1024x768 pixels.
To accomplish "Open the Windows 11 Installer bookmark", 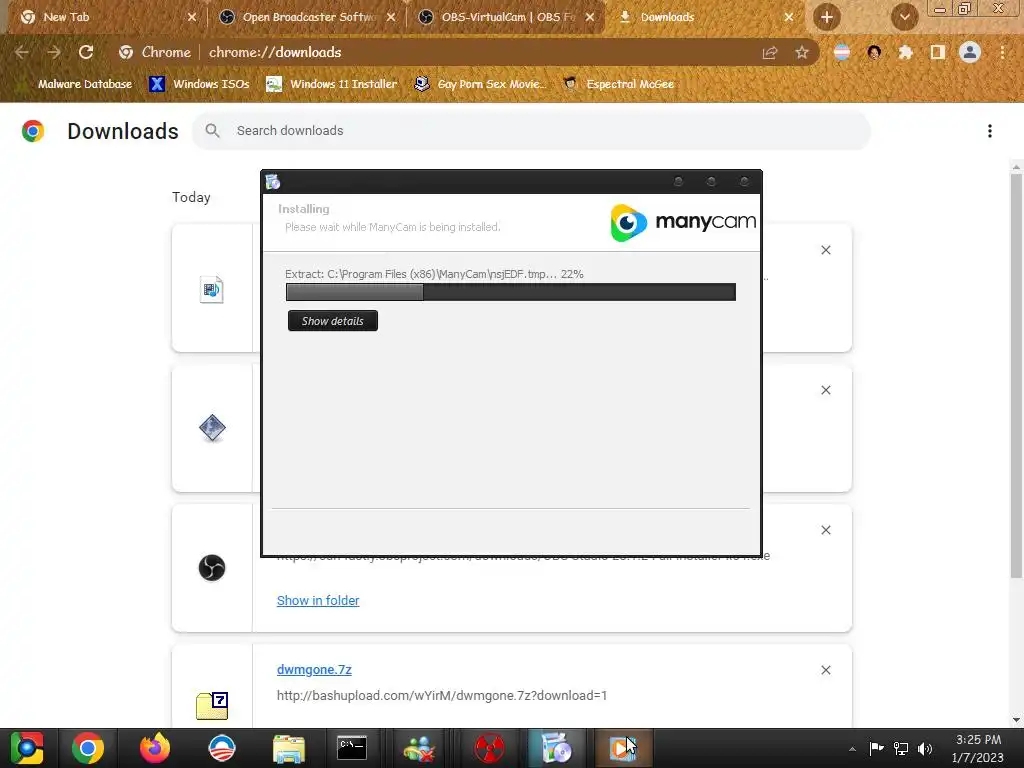I will (x=332, y=84).
